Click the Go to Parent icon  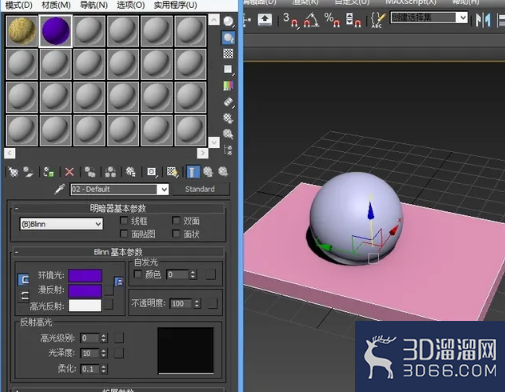click(x=208, y=172)
